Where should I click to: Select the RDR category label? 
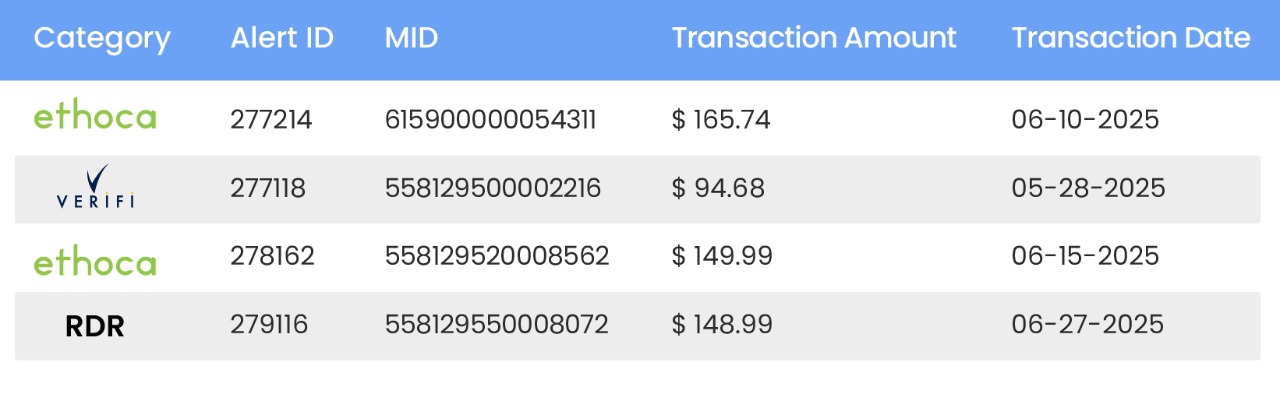[95, 326]
